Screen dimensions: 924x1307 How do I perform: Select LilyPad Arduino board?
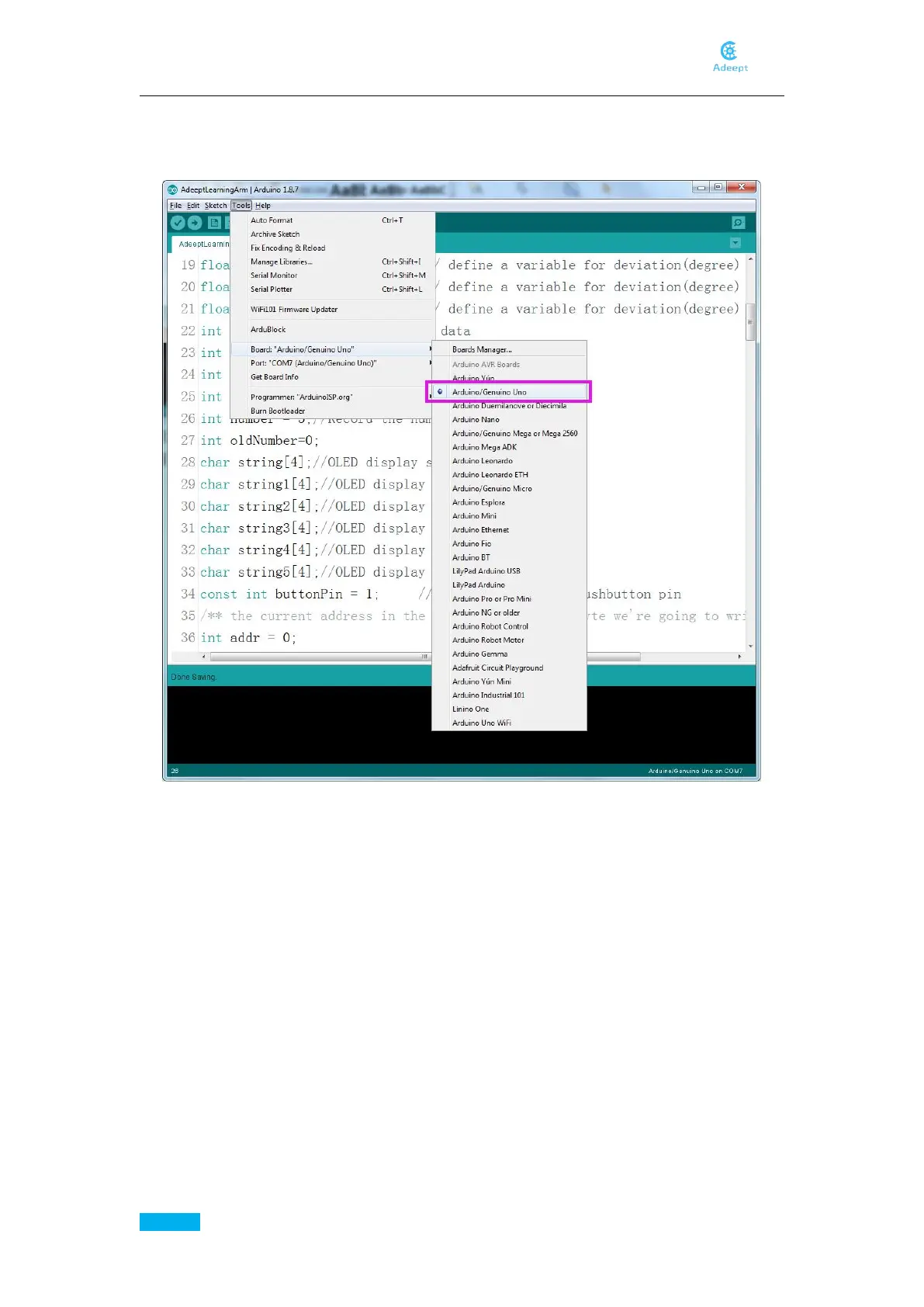[509, 585]
